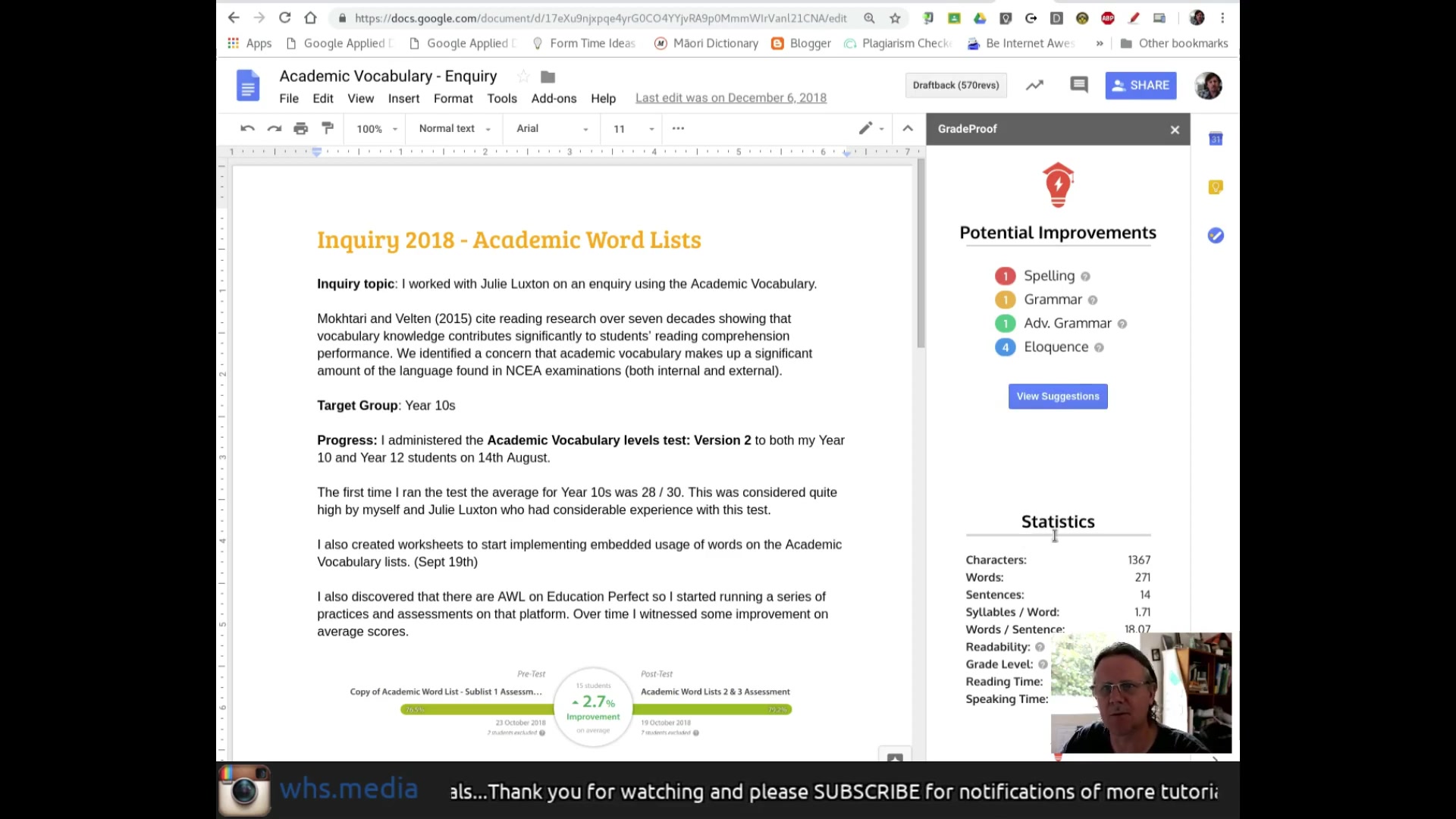Click the Last edit was on December link

(x=730, y=98)
